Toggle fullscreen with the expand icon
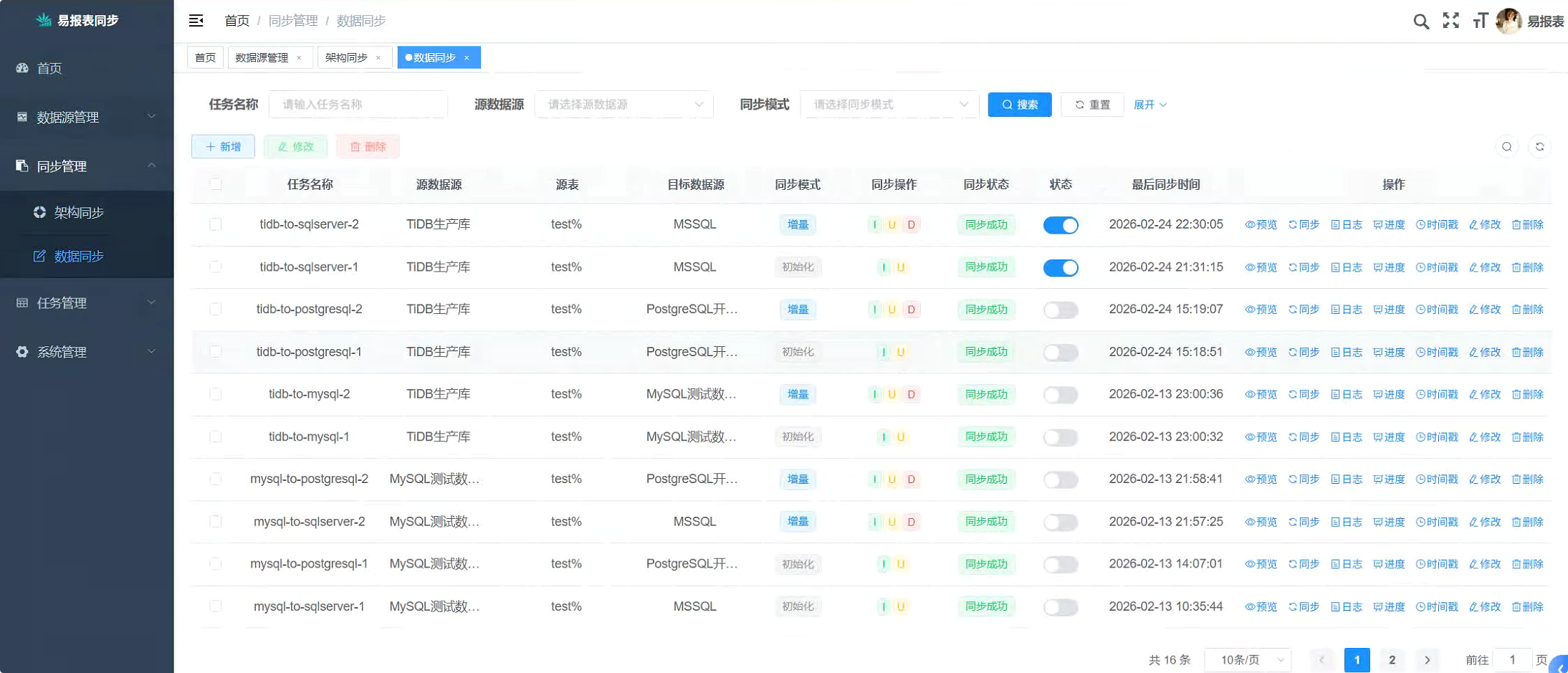1568x673 pixels. coord(1451,22)
